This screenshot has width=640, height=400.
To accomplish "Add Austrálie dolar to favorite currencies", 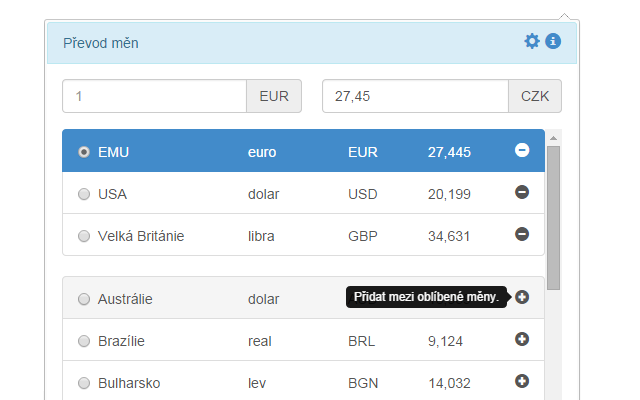I will pyautogui.click(x=522, y=297).
